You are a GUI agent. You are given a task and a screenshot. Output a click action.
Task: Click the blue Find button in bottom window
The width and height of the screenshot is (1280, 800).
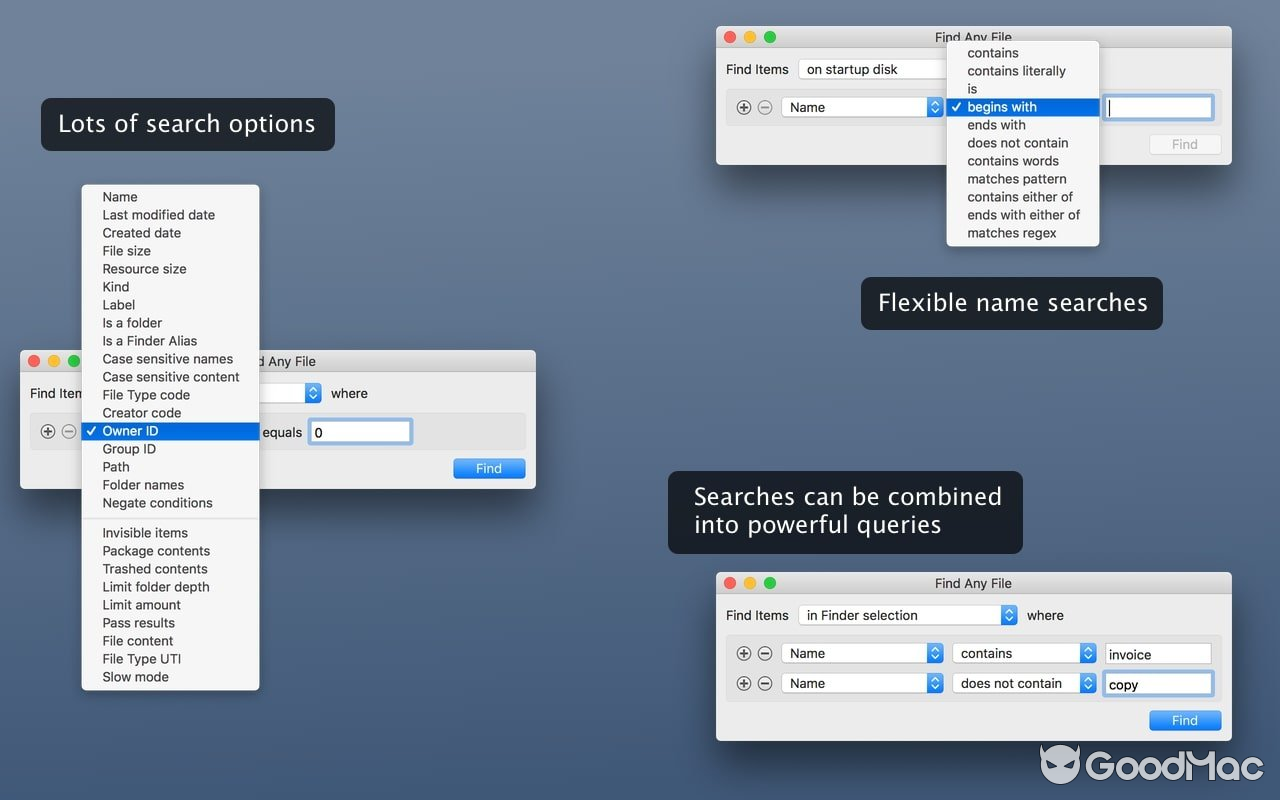click(1184, 720)
